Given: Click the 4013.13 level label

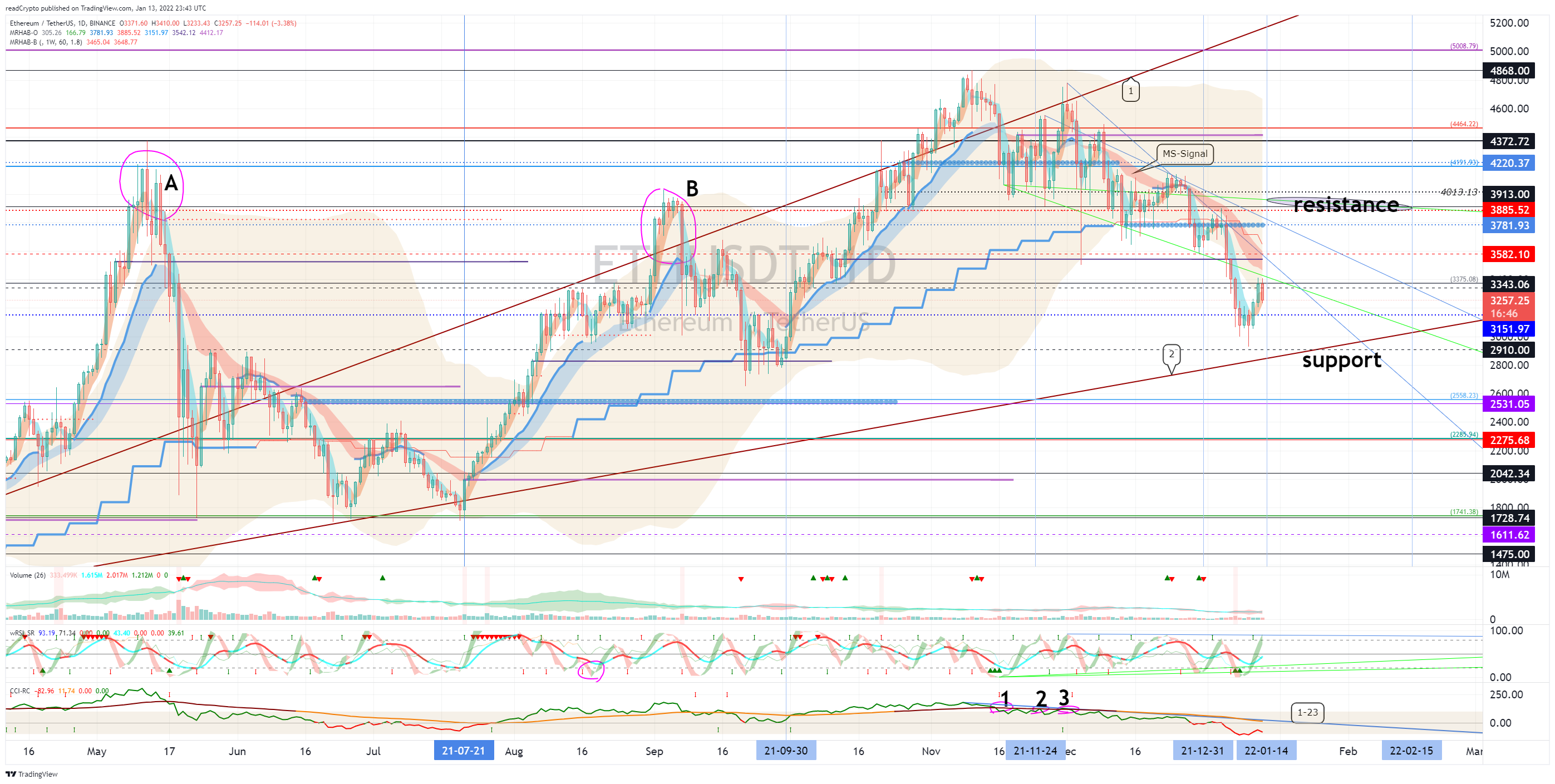Looking at the screenshot, I should point(1459,192).
